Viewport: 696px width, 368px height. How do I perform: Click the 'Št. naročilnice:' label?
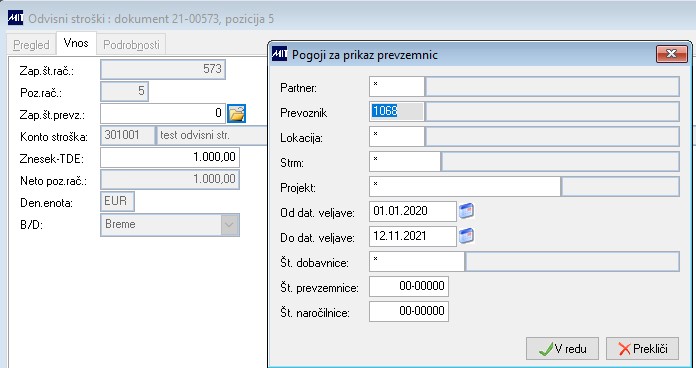[315, 313]
